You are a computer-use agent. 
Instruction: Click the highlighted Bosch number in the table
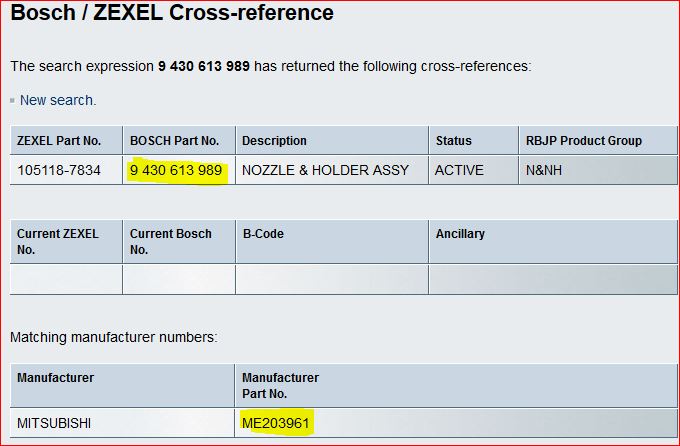click(x=176, y=170)
